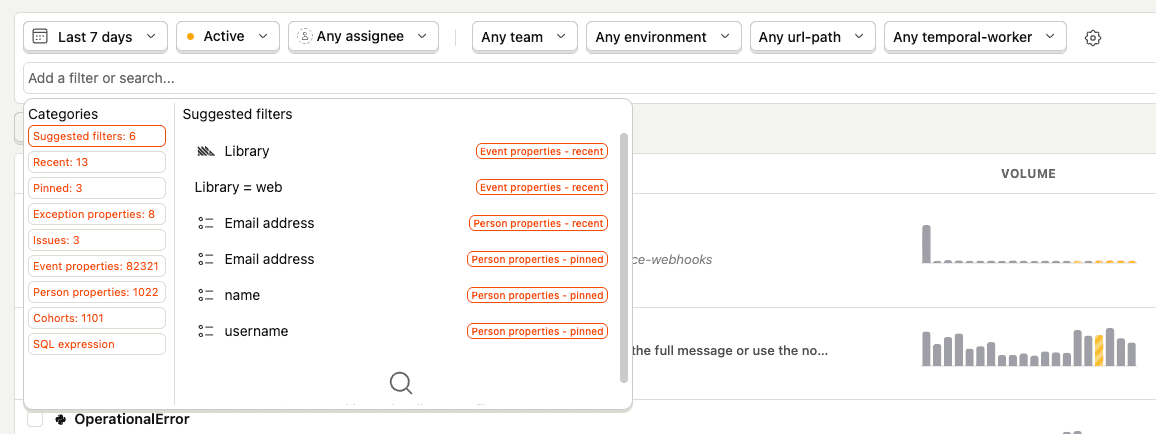Choose the recent Email address filter
Viewport: 1156px width, 434px height.
coord(401,223)
